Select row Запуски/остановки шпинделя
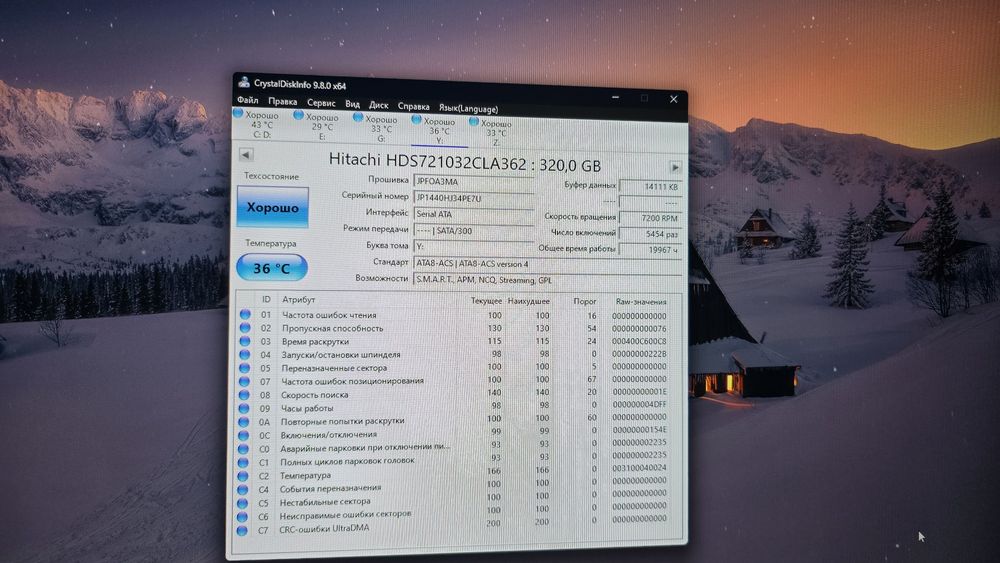This screenshot has width=1000, height=563. click(452, 355)
